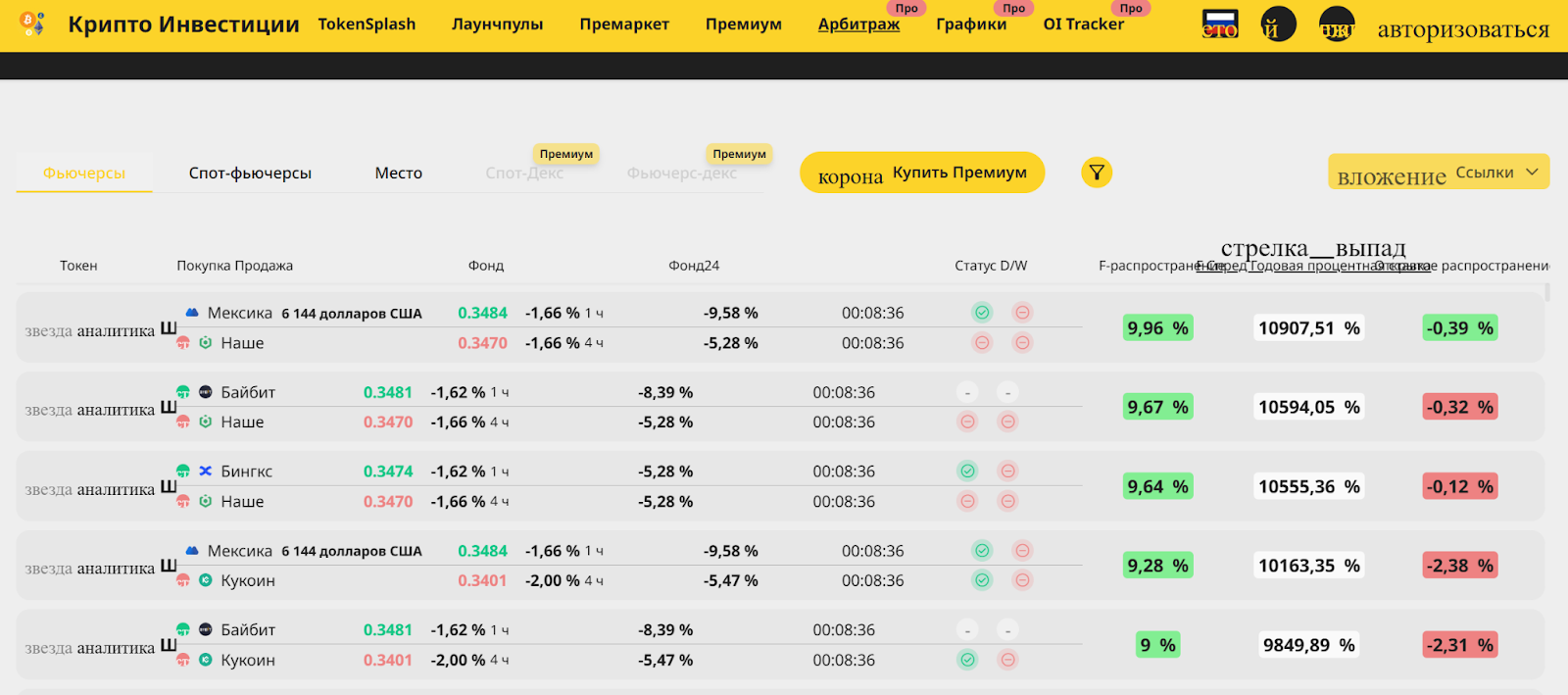Switch to Спот-фьючерсы tab
The width and height of the screenshot is (1568, 695).
click(x=250, y=174)
